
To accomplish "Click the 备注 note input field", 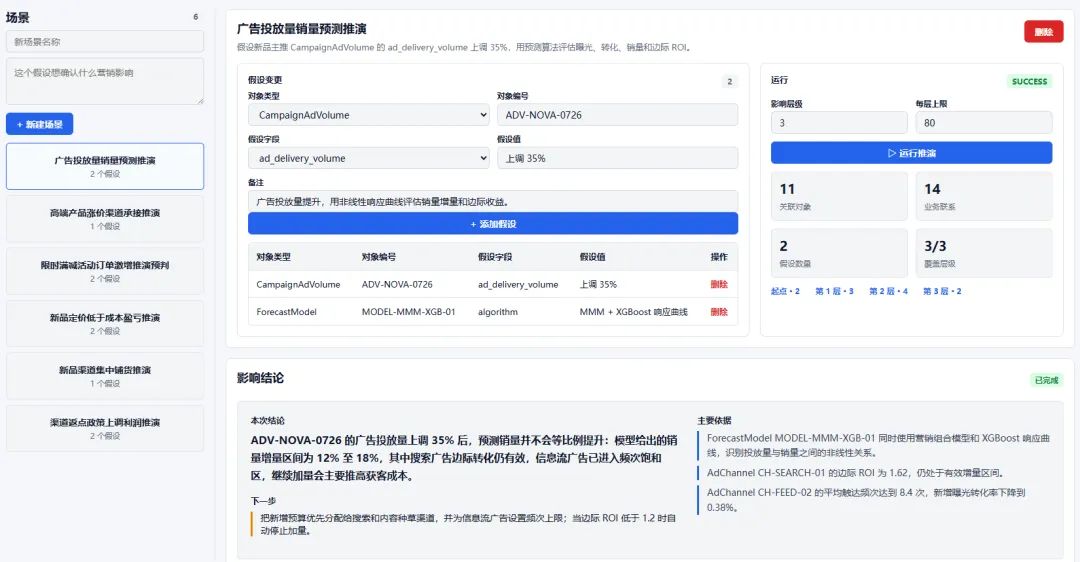I will tap(492, 201).
